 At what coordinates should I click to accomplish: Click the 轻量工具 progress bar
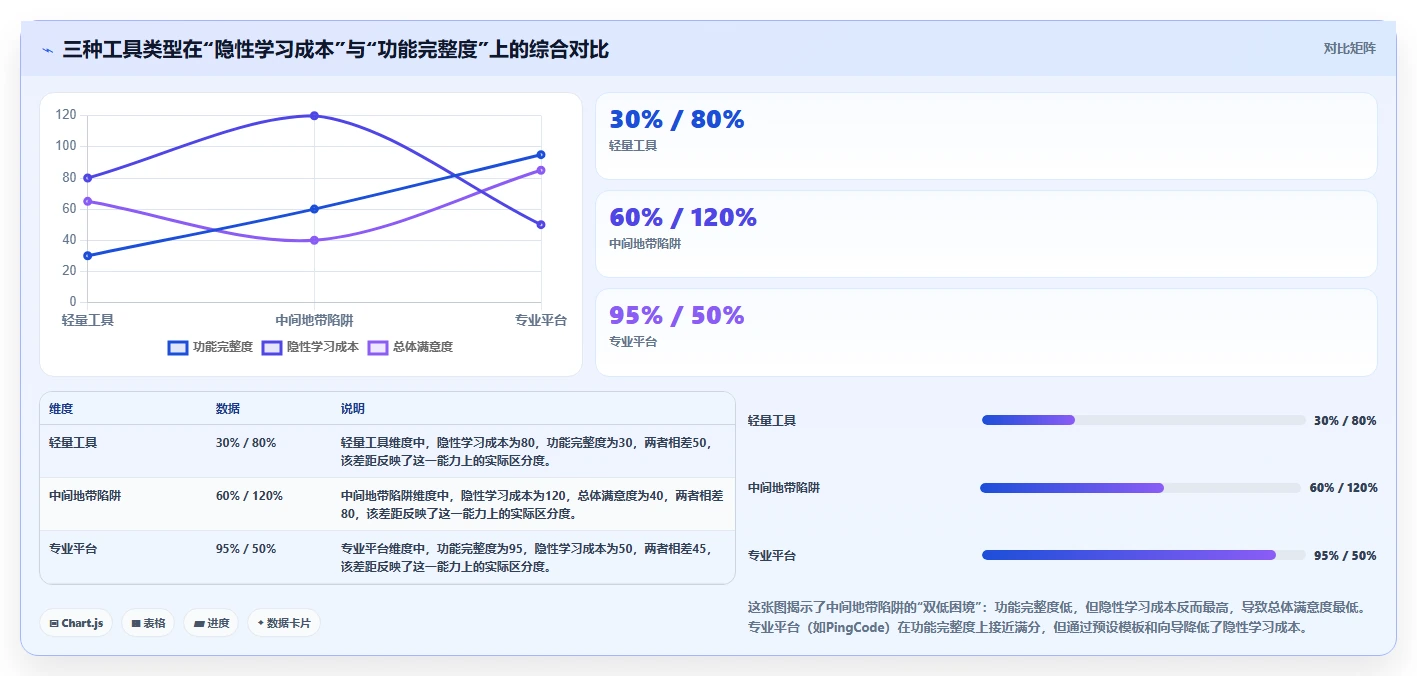pyautogui.click(x=1144, y=420)
